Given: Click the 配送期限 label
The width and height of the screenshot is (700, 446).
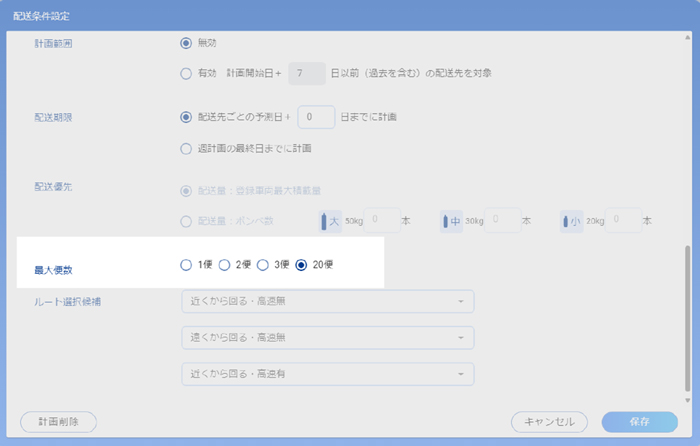Looking at the screenshot, I should [x=53, y=117].
